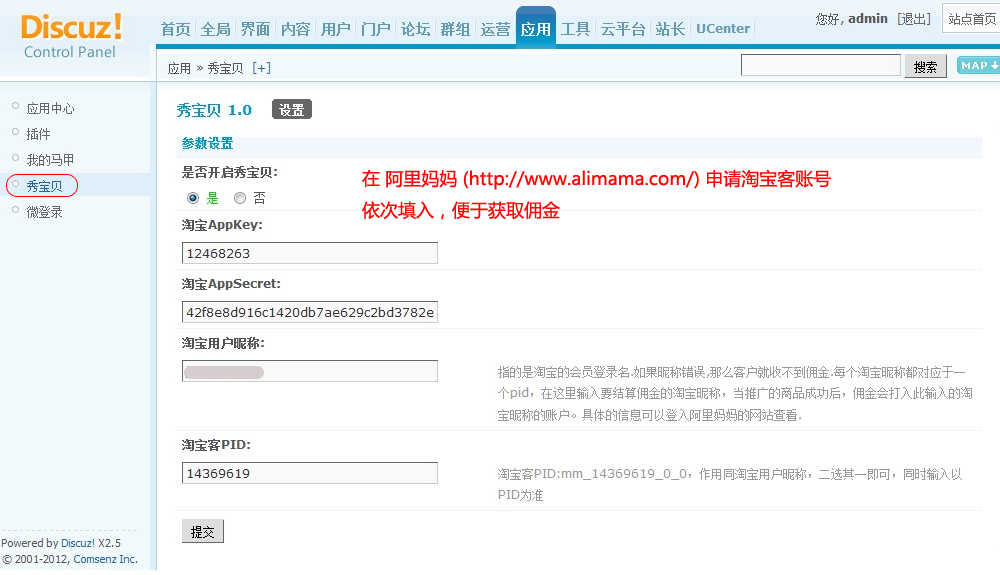Screen dimensions: 1000x575
Task: Click the 设置 settings tab button
Action: (x=291, y=110)
